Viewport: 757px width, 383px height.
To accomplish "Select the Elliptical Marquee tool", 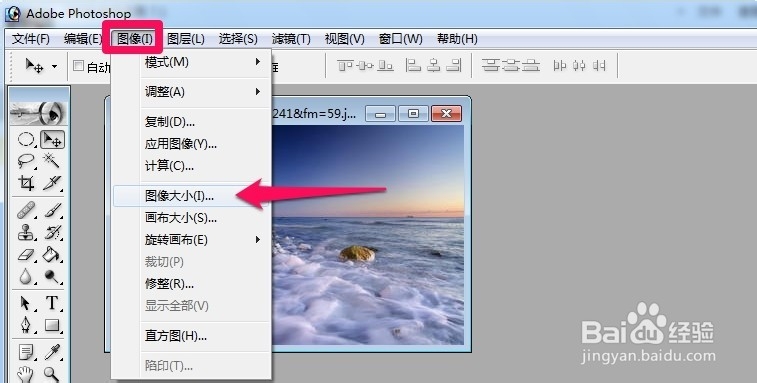I will [x=26, y=140].
